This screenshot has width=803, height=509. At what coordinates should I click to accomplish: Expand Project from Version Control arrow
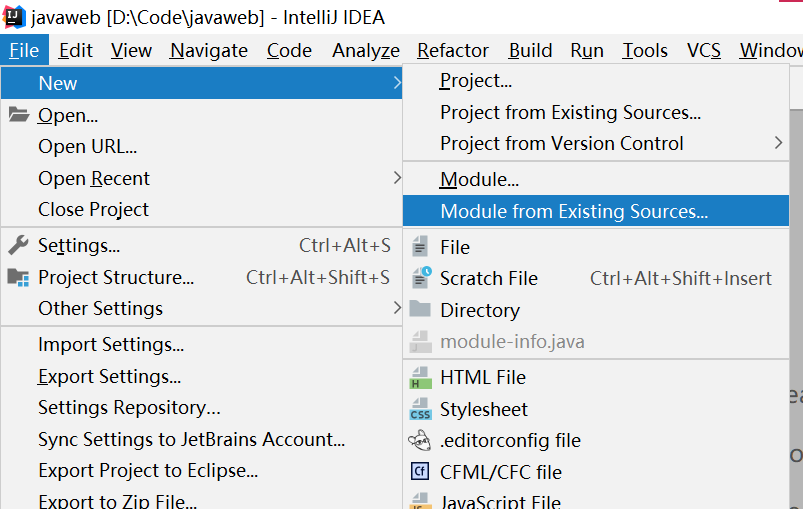(778, 143)
